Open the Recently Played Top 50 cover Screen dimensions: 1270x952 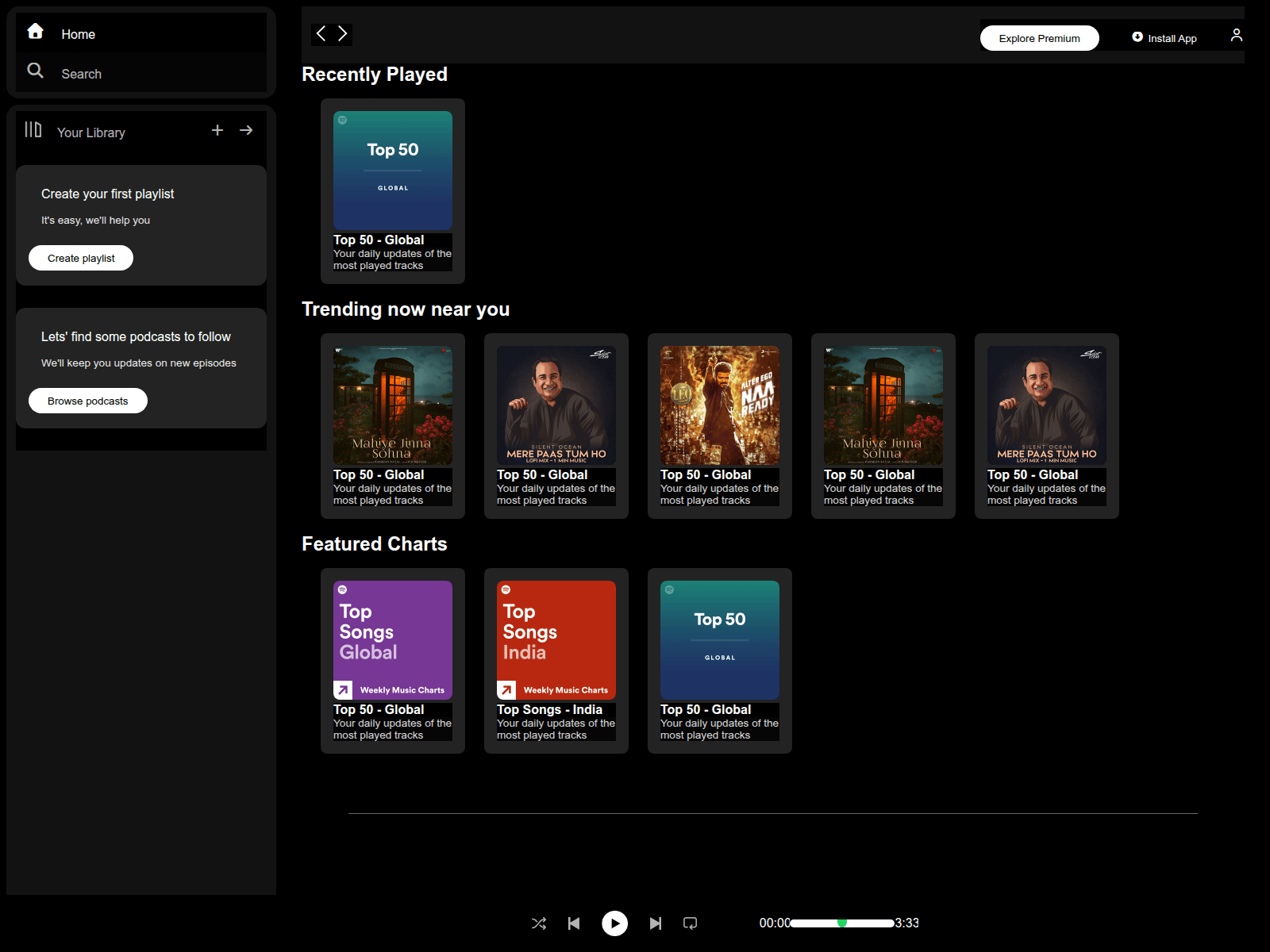coord(393,171)
